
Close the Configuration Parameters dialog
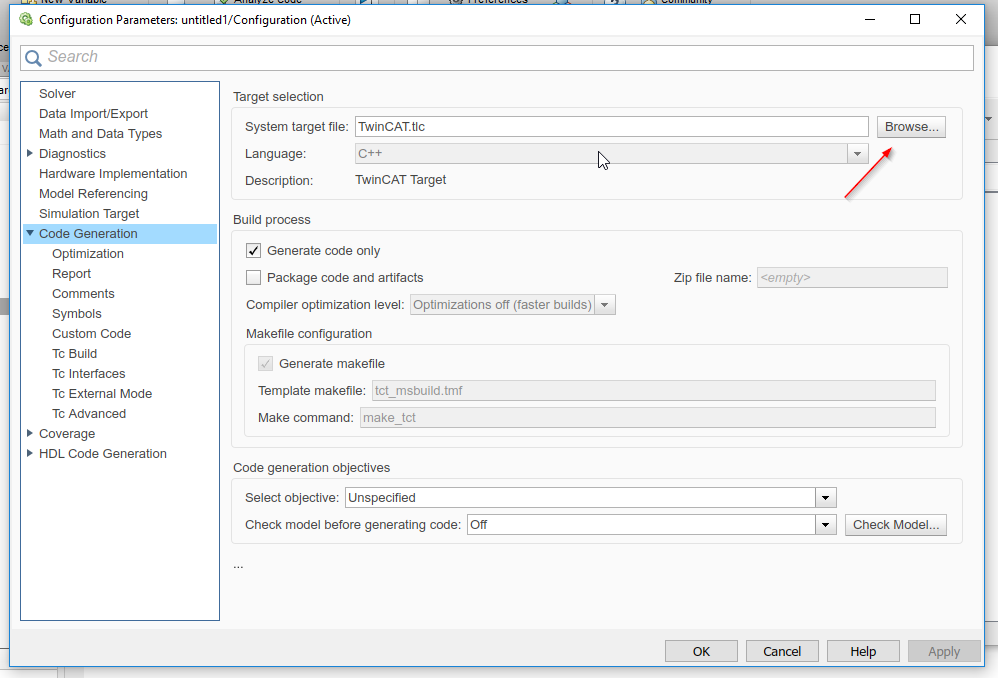coord(961,19)
